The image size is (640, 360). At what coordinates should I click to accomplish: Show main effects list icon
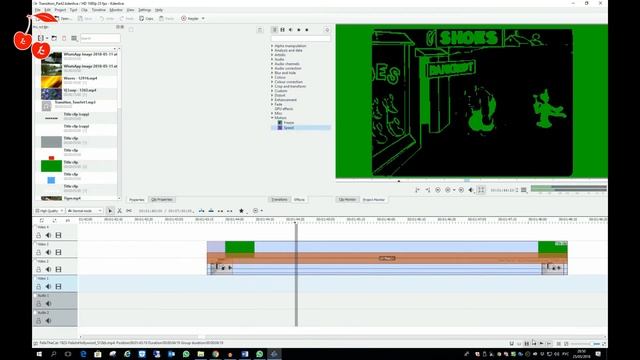coord(275,30)
